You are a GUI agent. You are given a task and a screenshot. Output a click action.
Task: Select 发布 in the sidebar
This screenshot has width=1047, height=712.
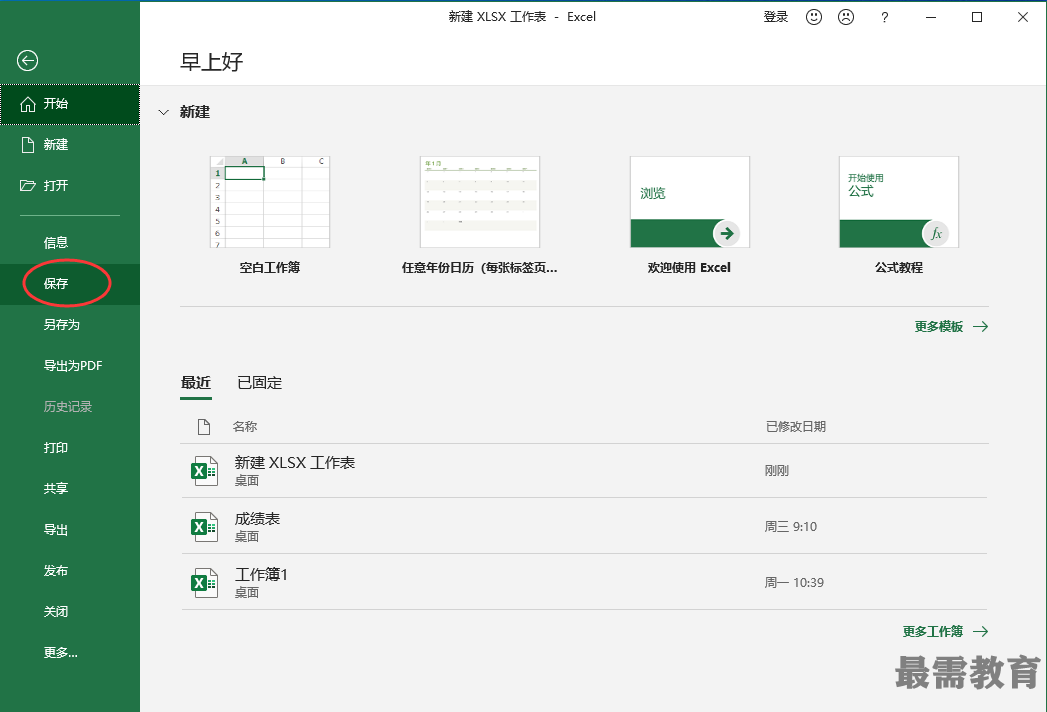point(70,571)
